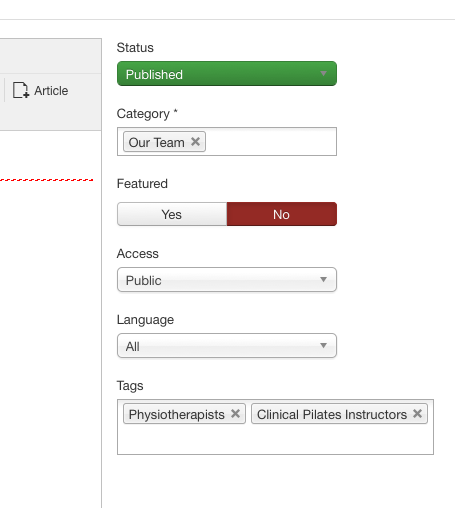
Task: Select the Our Team category chip
Action: pos(156,142)
